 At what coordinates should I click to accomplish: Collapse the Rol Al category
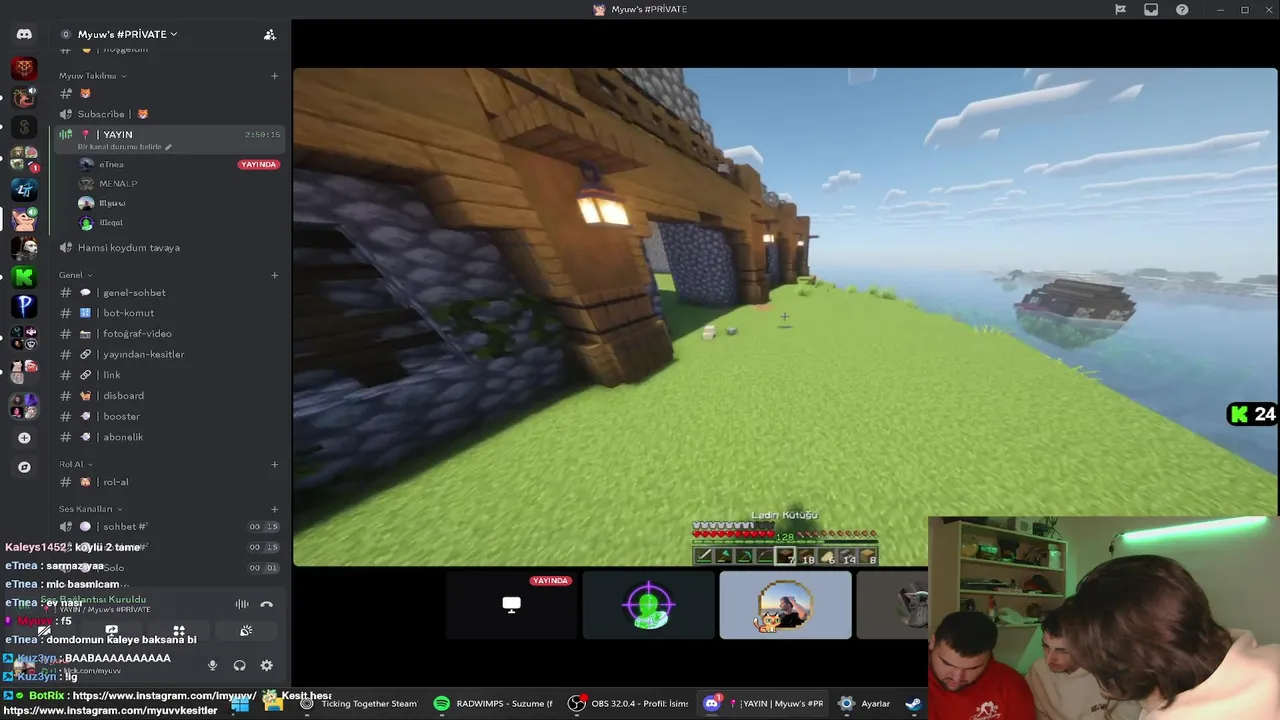coord(75,464)
